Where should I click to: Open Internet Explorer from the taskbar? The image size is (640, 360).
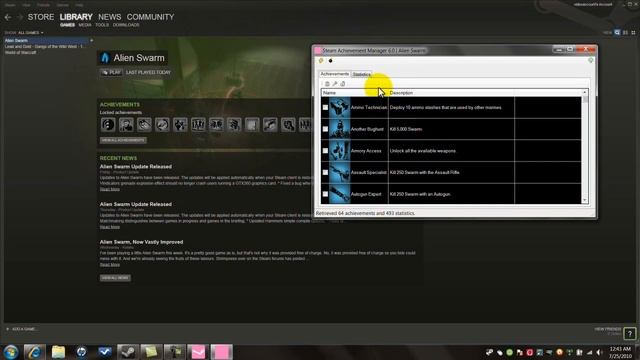[x=34, y=352]
